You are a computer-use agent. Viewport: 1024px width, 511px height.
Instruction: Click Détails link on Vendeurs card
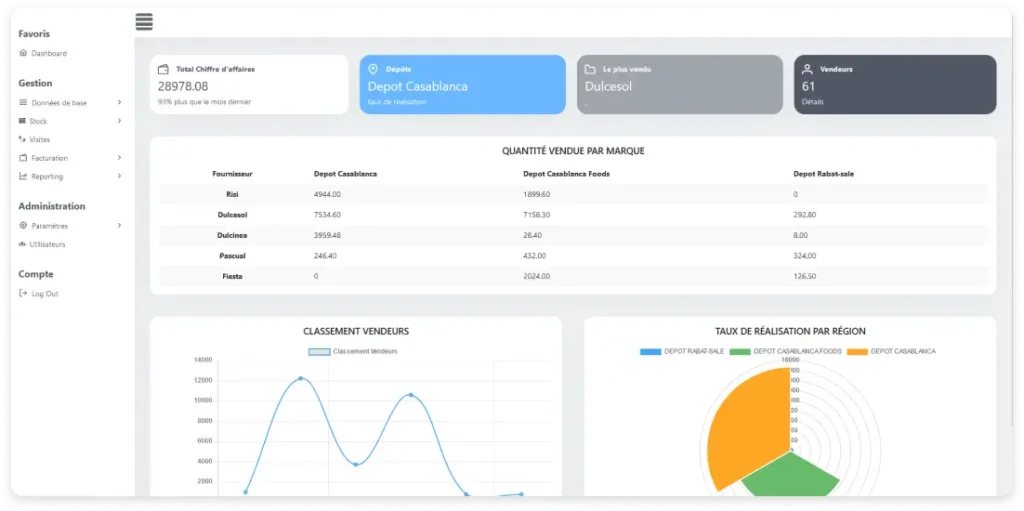pos(812,102)
